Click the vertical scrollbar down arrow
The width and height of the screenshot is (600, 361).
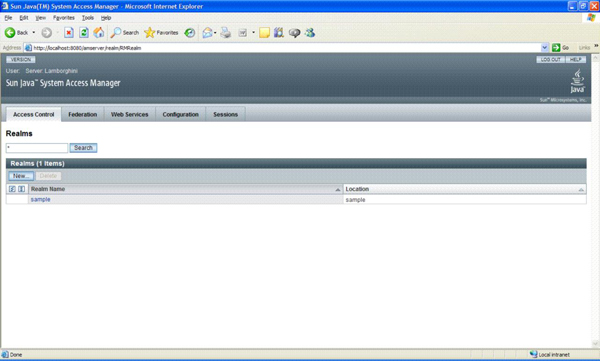tap(595, 343)
